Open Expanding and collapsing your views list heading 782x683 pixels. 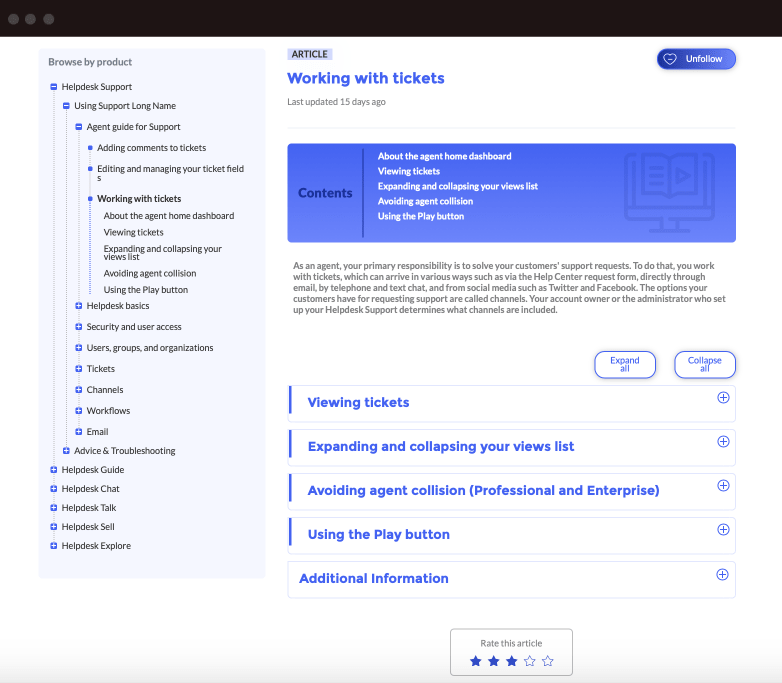(x=441, y=446)
